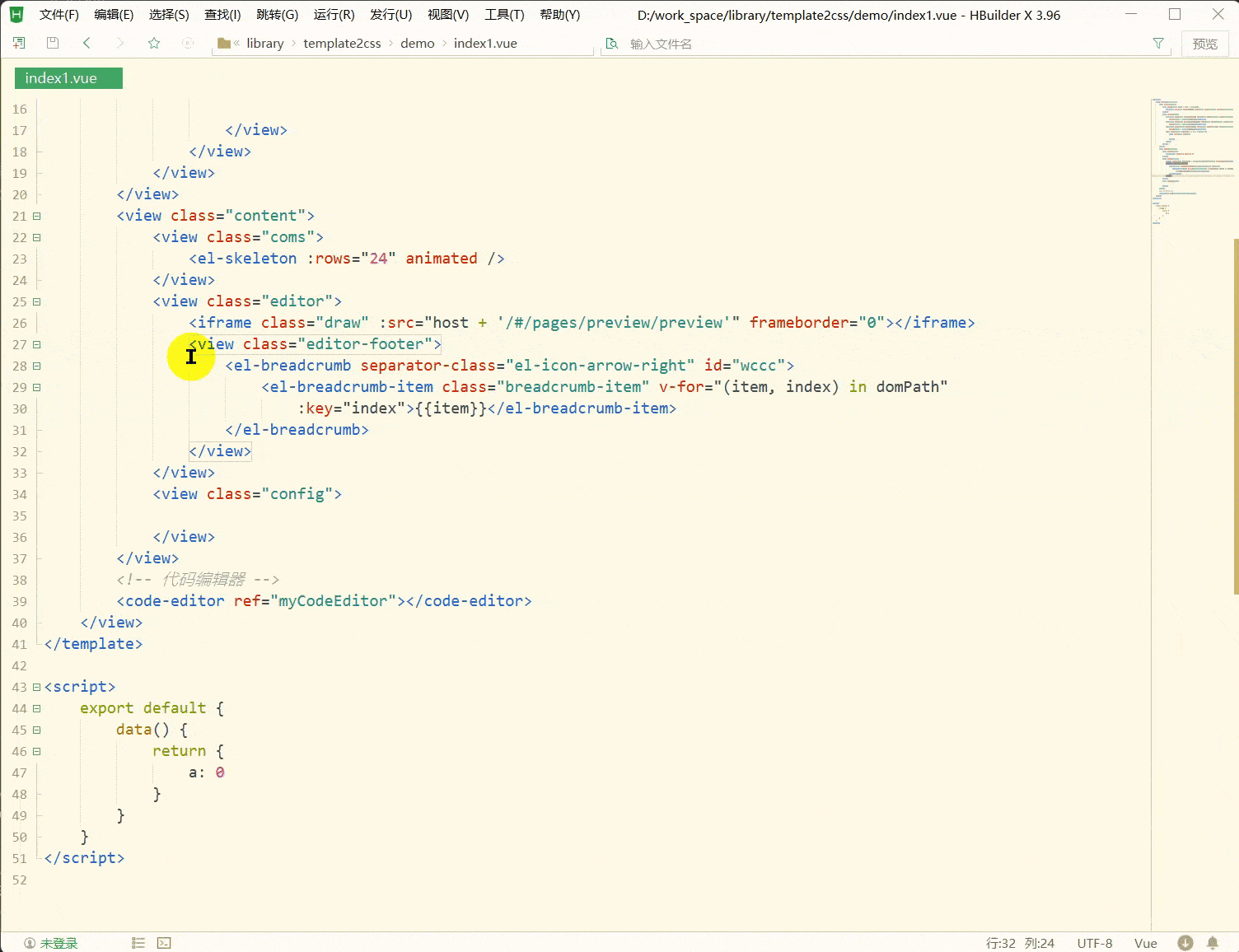This screenshot has height=952, width=1239.
Task: Click the closing </template> tag on line 41
Action: coord(94,644)
